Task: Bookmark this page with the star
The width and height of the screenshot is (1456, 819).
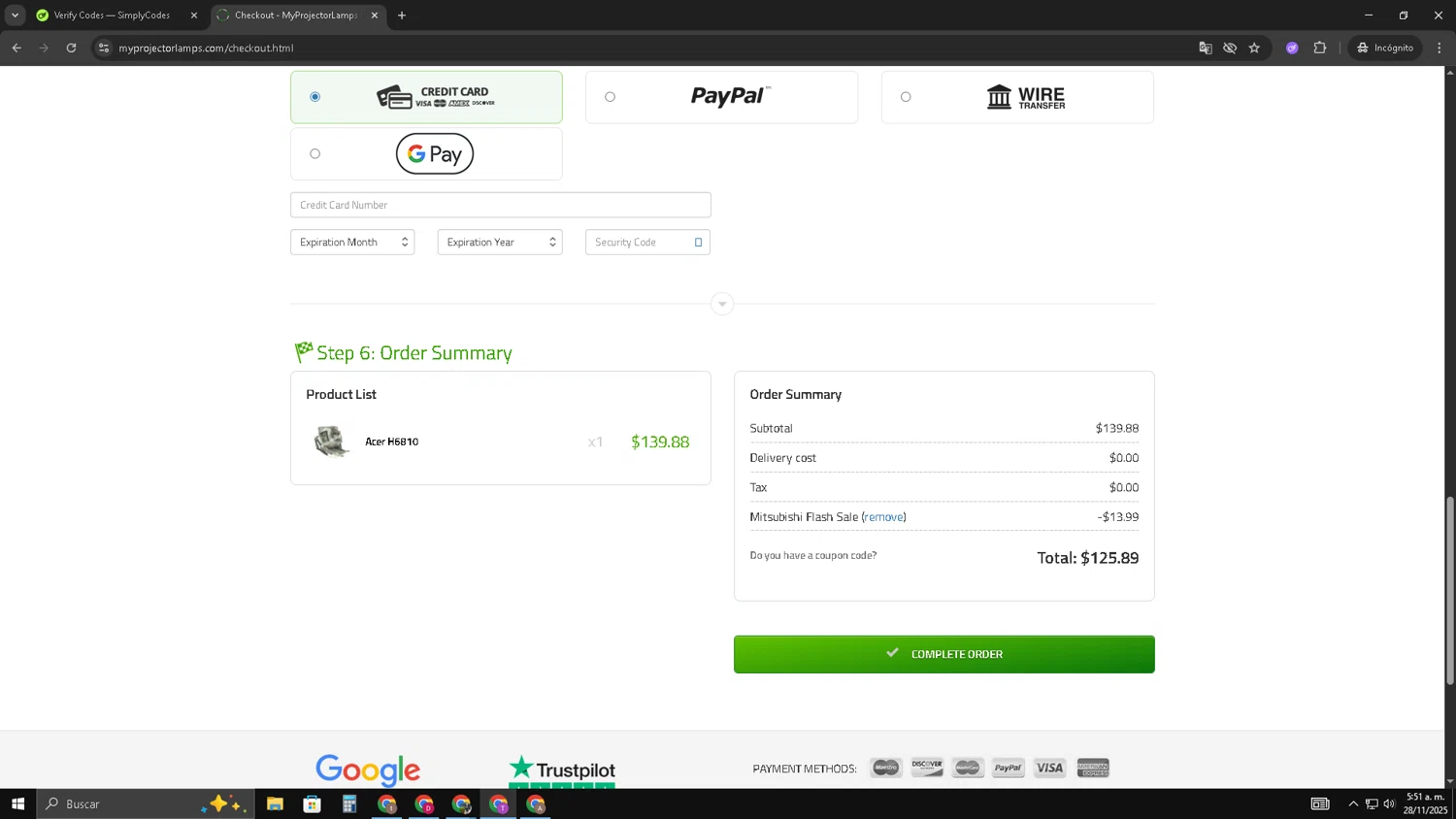Action: (x=1254, y=48)
